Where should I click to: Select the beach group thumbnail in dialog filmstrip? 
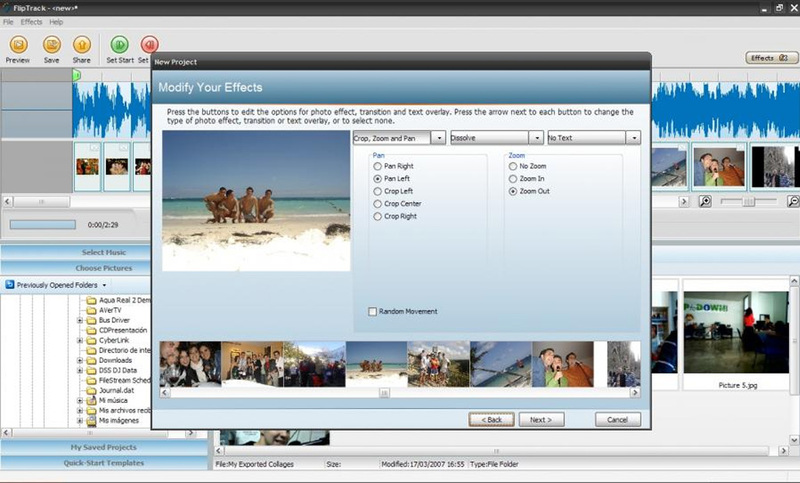[377, 364]
